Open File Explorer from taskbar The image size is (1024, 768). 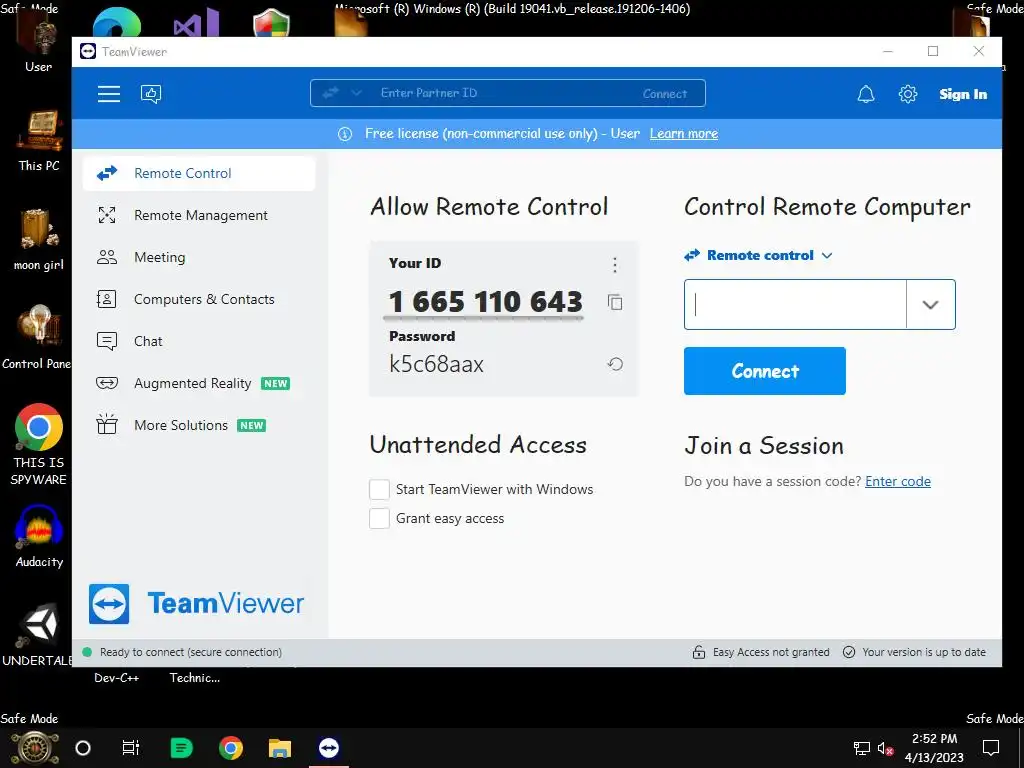tap(280, 748)
